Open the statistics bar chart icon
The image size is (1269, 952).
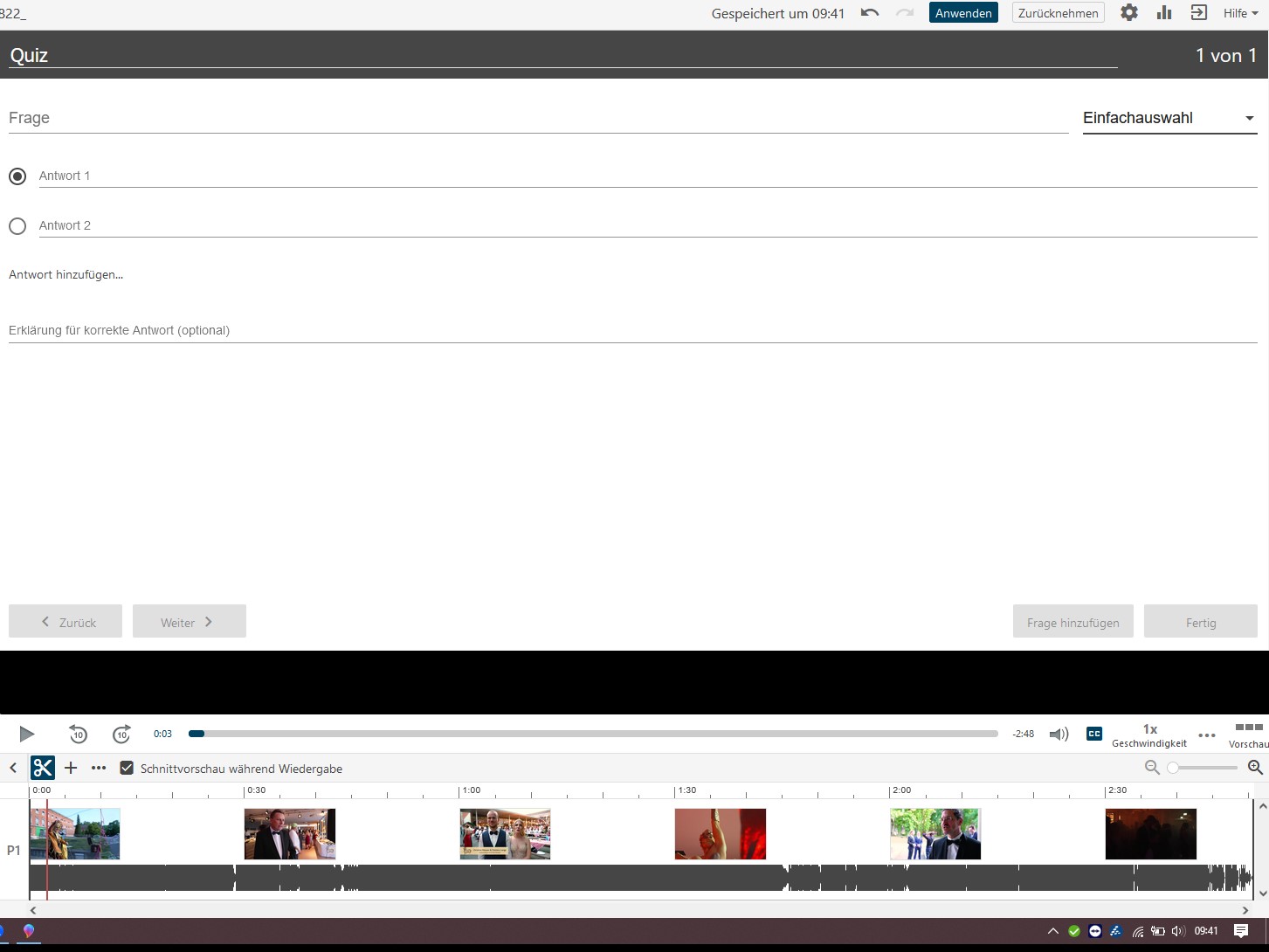tap(1164, 13)
